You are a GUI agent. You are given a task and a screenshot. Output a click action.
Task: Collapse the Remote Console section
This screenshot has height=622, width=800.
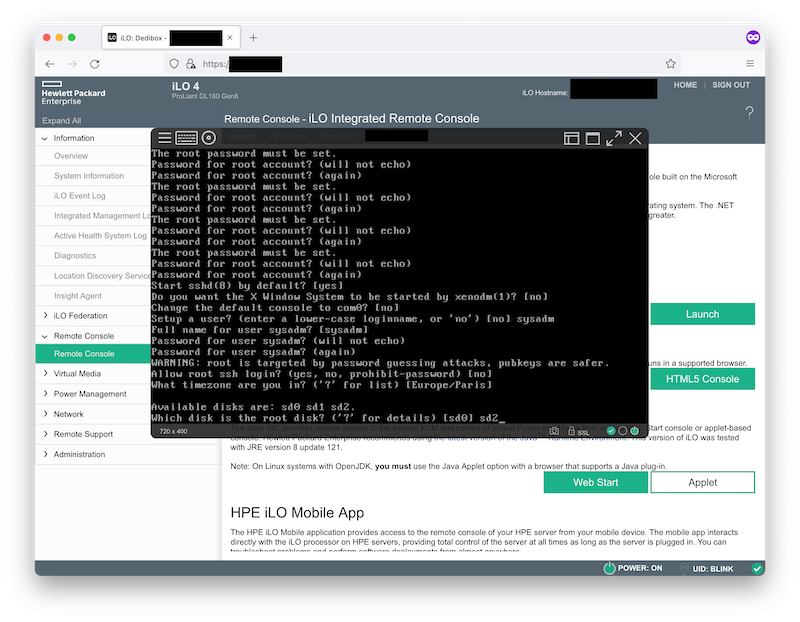point(45,336)
